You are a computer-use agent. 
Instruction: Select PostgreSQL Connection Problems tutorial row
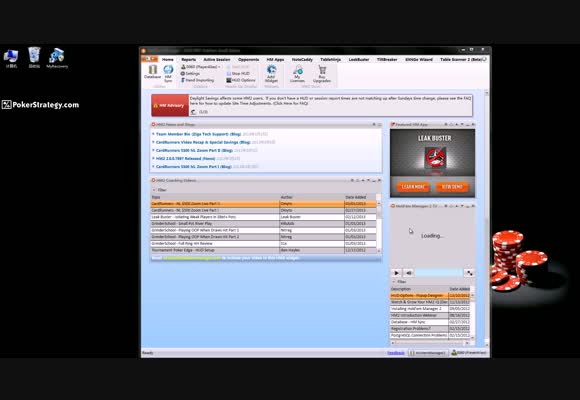pos(430,335)
